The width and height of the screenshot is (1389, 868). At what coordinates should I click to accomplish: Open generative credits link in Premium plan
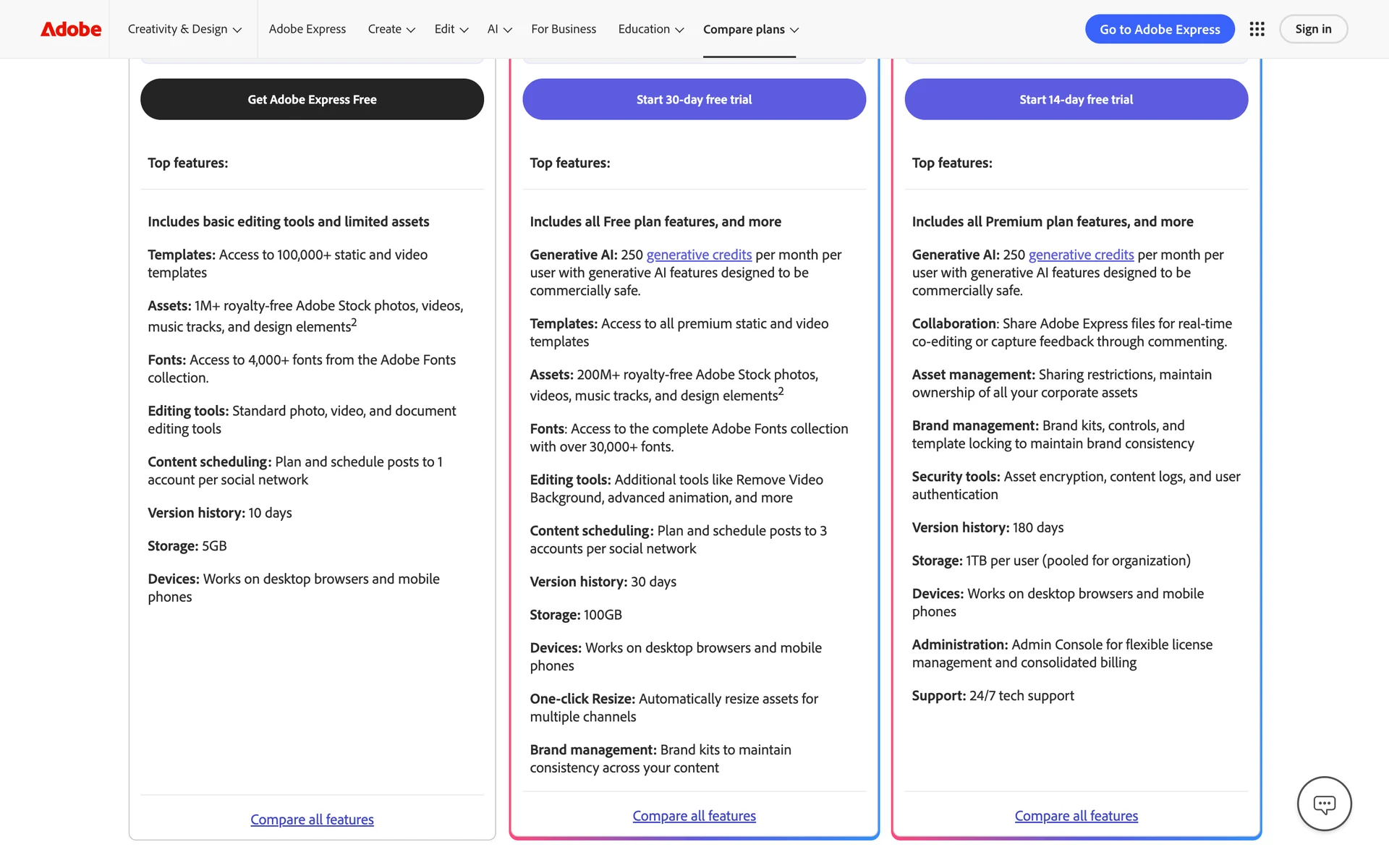[x=699, y=255]
